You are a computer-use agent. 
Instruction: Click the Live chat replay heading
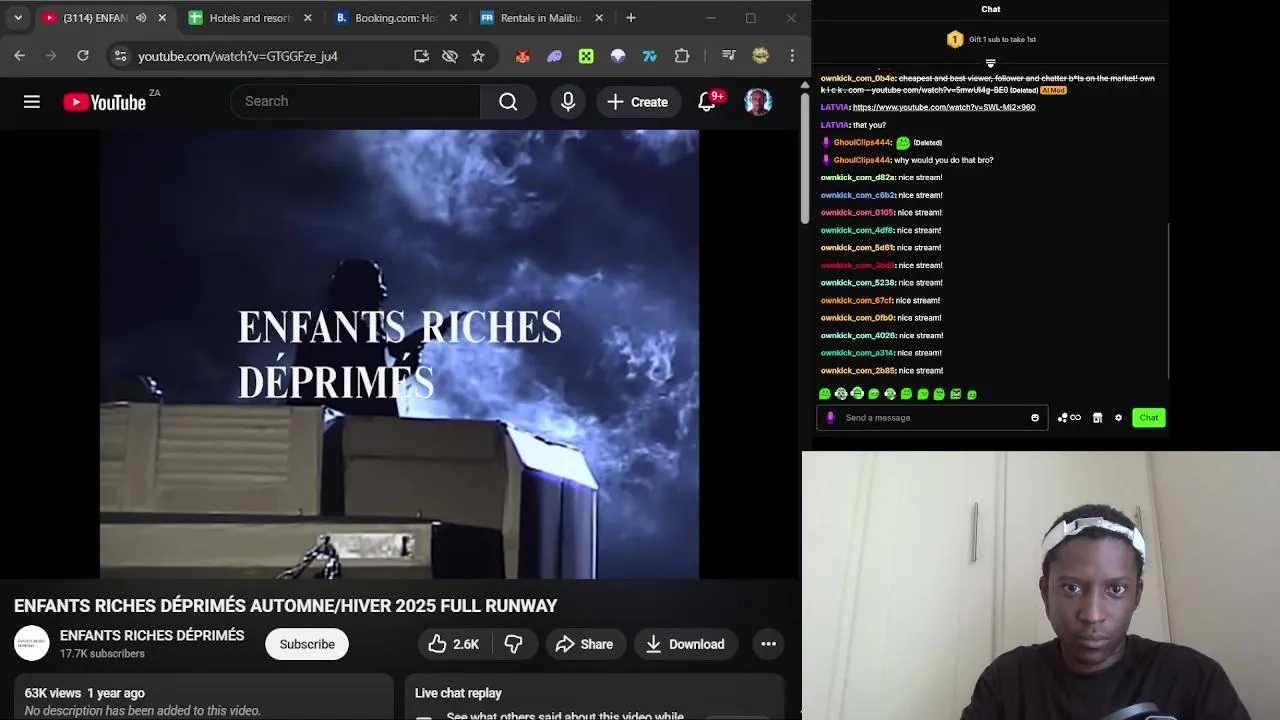[458, 693]
